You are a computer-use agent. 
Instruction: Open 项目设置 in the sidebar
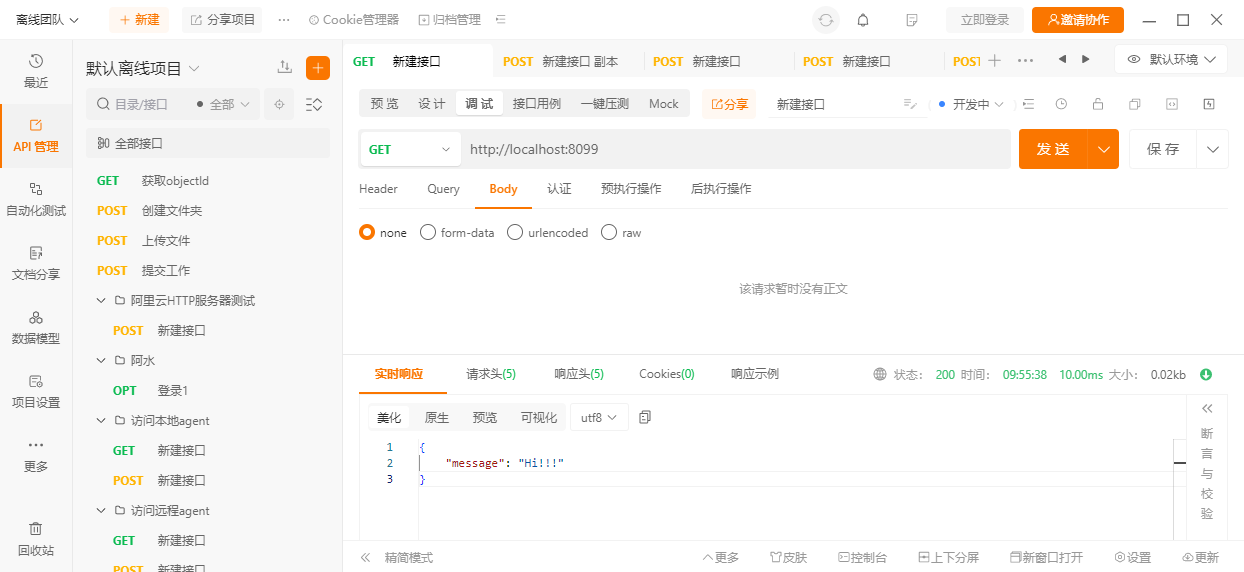point(36,391)
